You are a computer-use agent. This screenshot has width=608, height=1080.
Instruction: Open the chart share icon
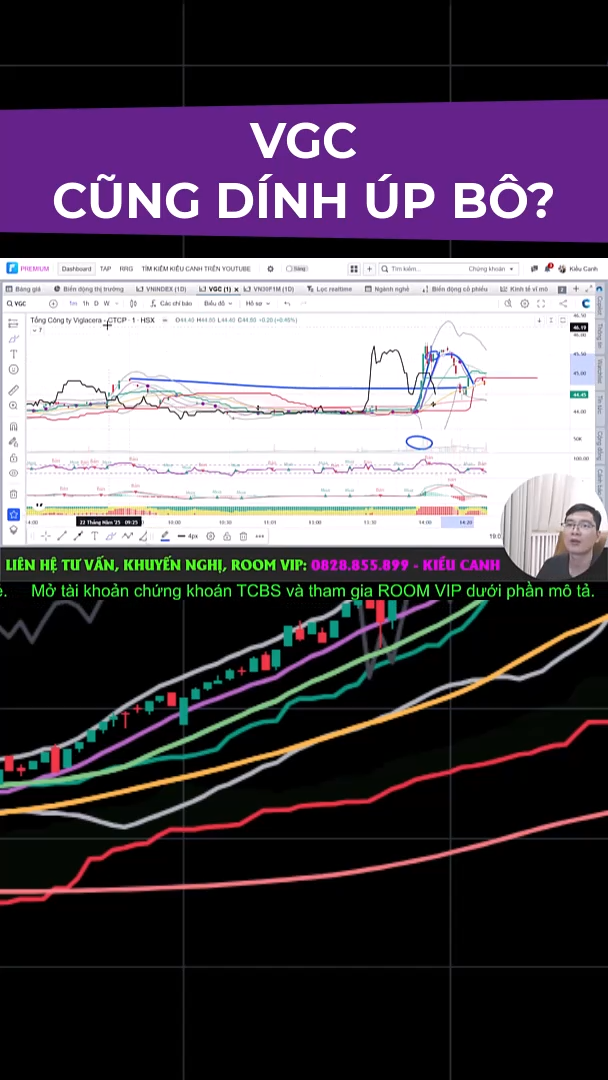click(563, 304)
